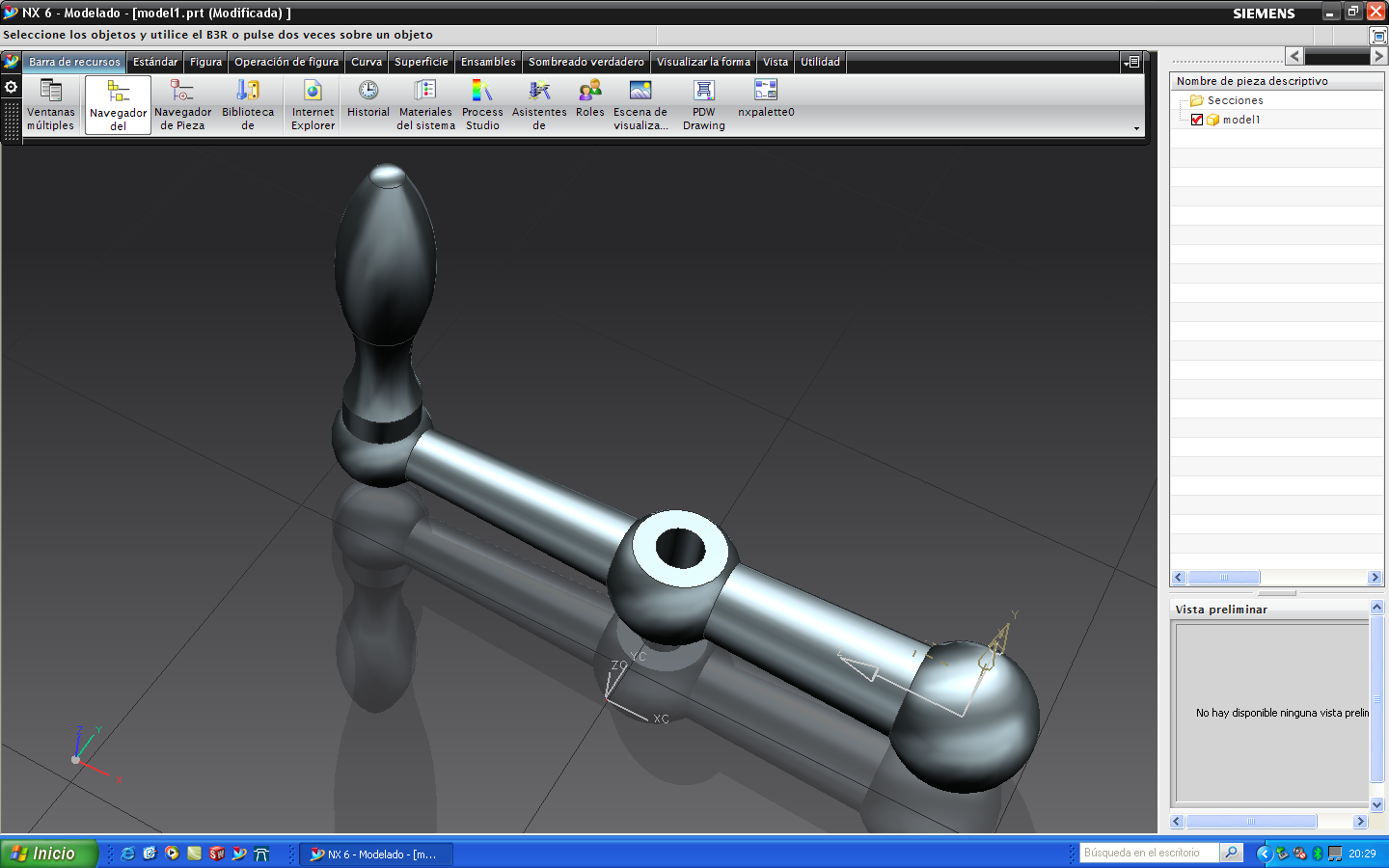Click the Secciones folder icon
Screen dimensions: 1389x868
coord(1197,100)
